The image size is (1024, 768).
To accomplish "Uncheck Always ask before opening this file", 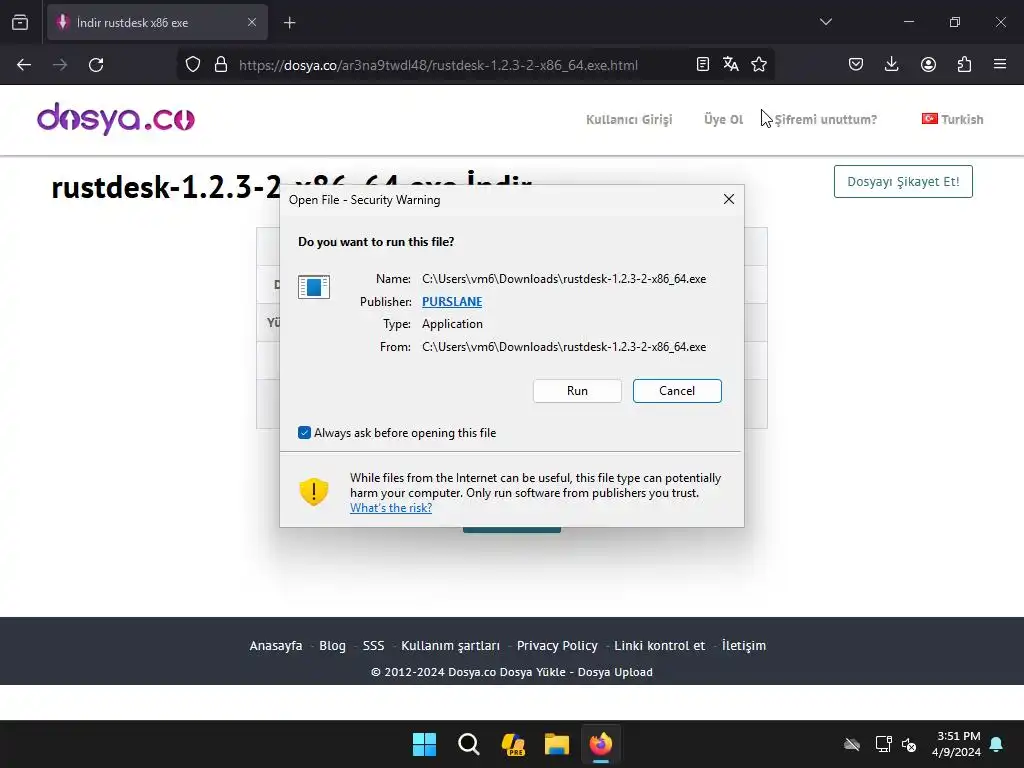I will (x=304, y=433).
